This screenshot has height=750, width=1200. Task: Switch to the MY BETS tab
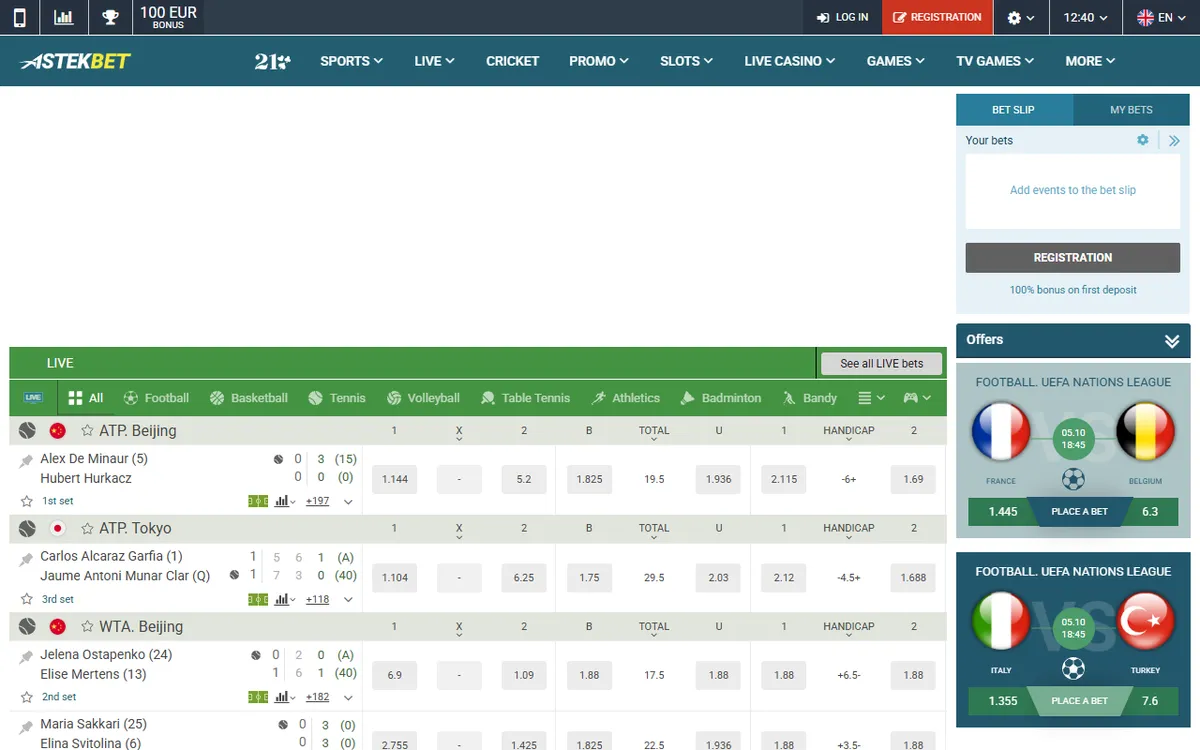[x=1131, y=110]
